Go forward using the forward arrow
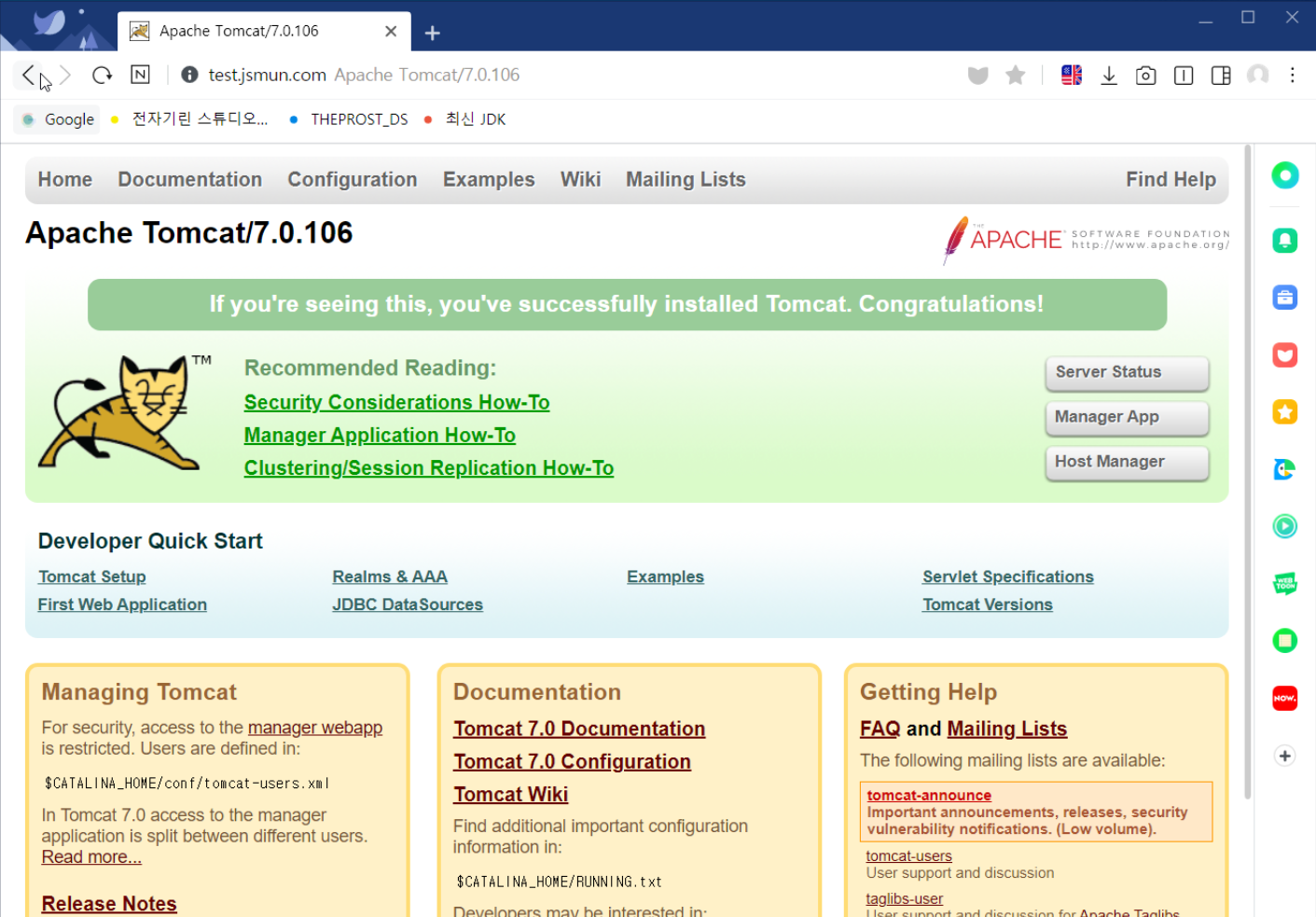The width and height of the screenshot is (1316, 917). [x=65, y=75]
